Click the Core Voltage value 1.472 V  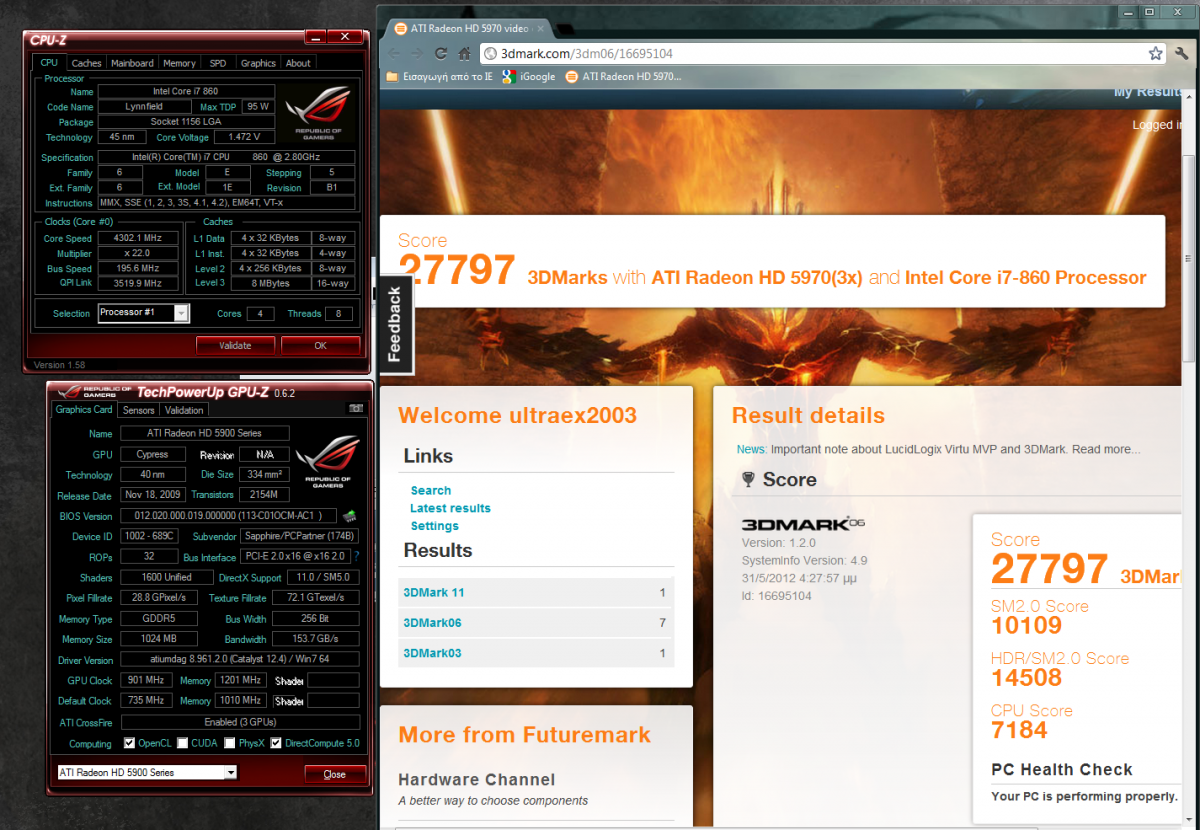click(x=244, y=137)
